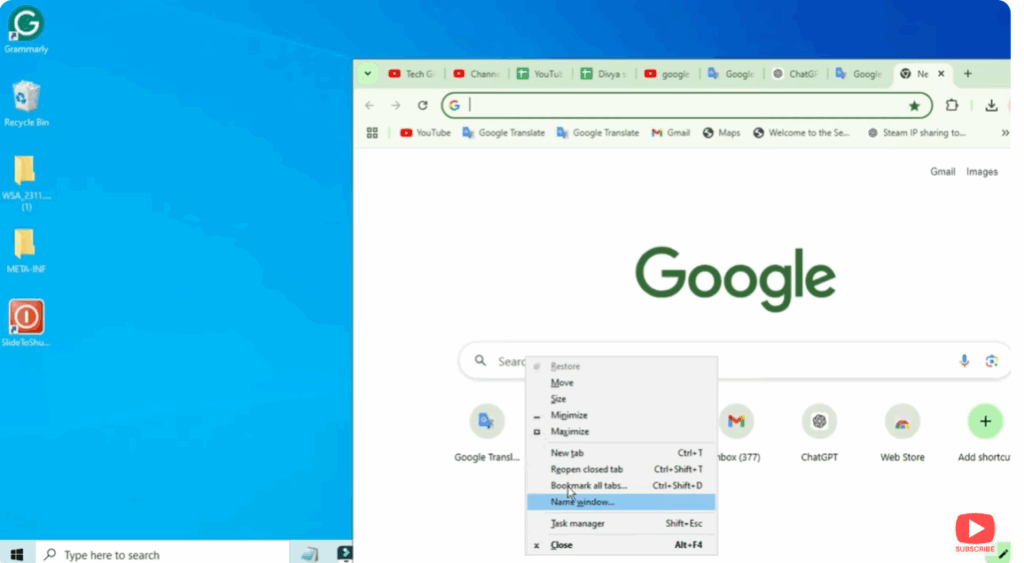Select the WSA_2311 folder on desktop
This screenshot has width=1024, height=563.
pyautogui.click(x=26, y=183)
